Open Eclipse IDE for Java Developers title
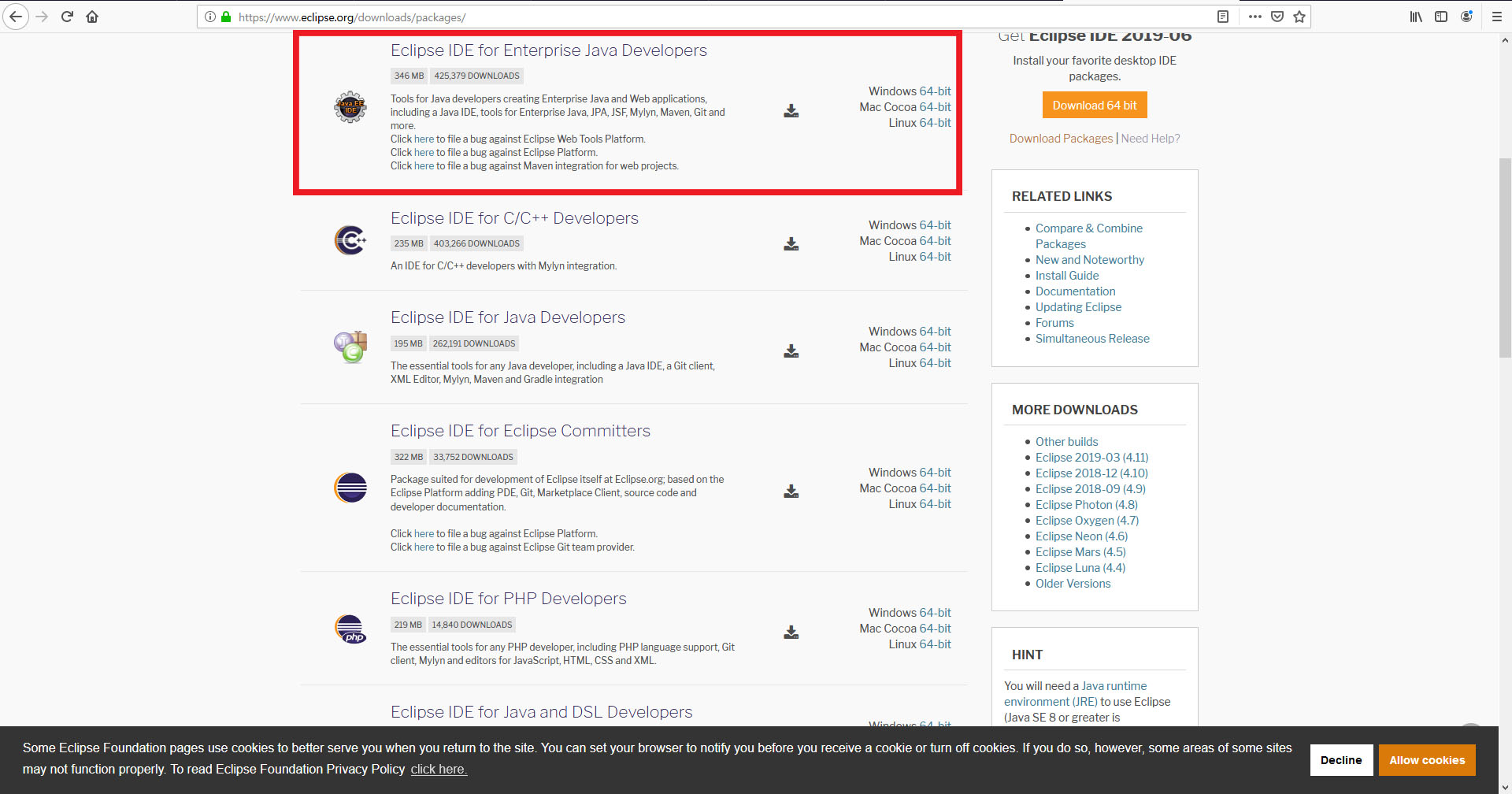 508,317
